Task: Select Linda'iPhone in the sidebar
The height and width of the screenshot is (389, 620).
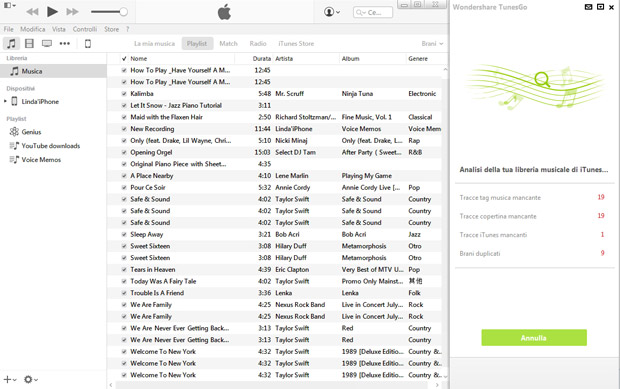Action: pos(40,102)
